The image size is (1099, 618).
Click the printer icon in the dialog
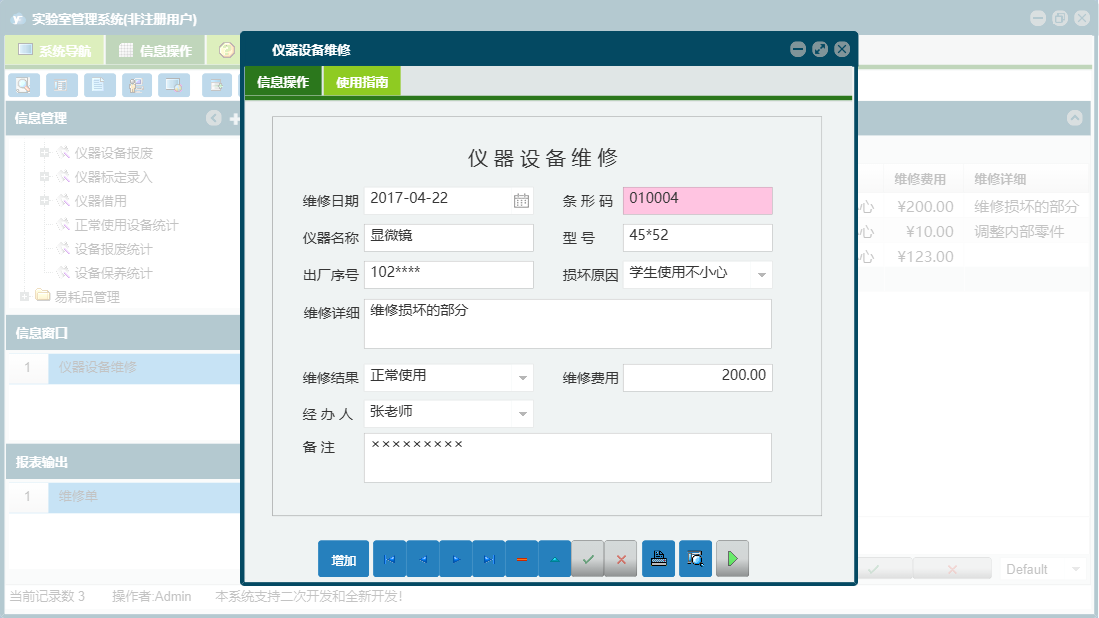click(658, 559)
